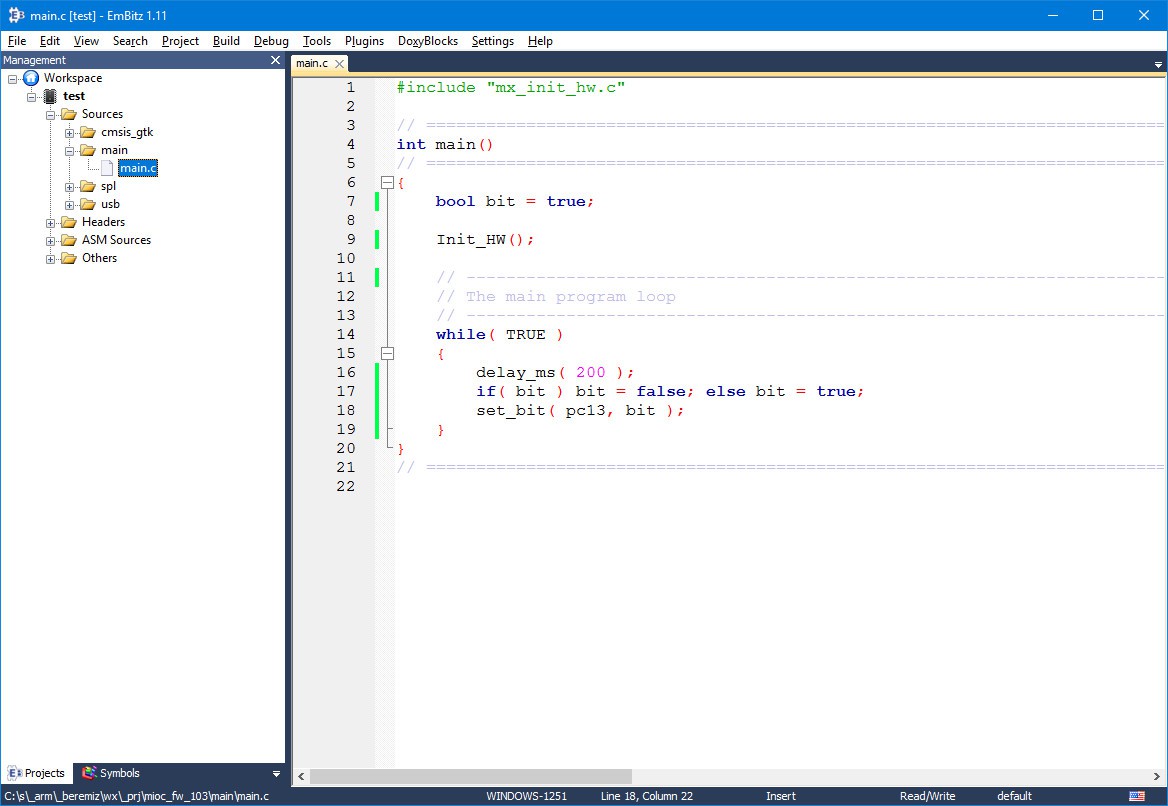Click 'default' in the status bar
The height and width of the screenshot is (806, 1168).
(x=1015, y=796)
